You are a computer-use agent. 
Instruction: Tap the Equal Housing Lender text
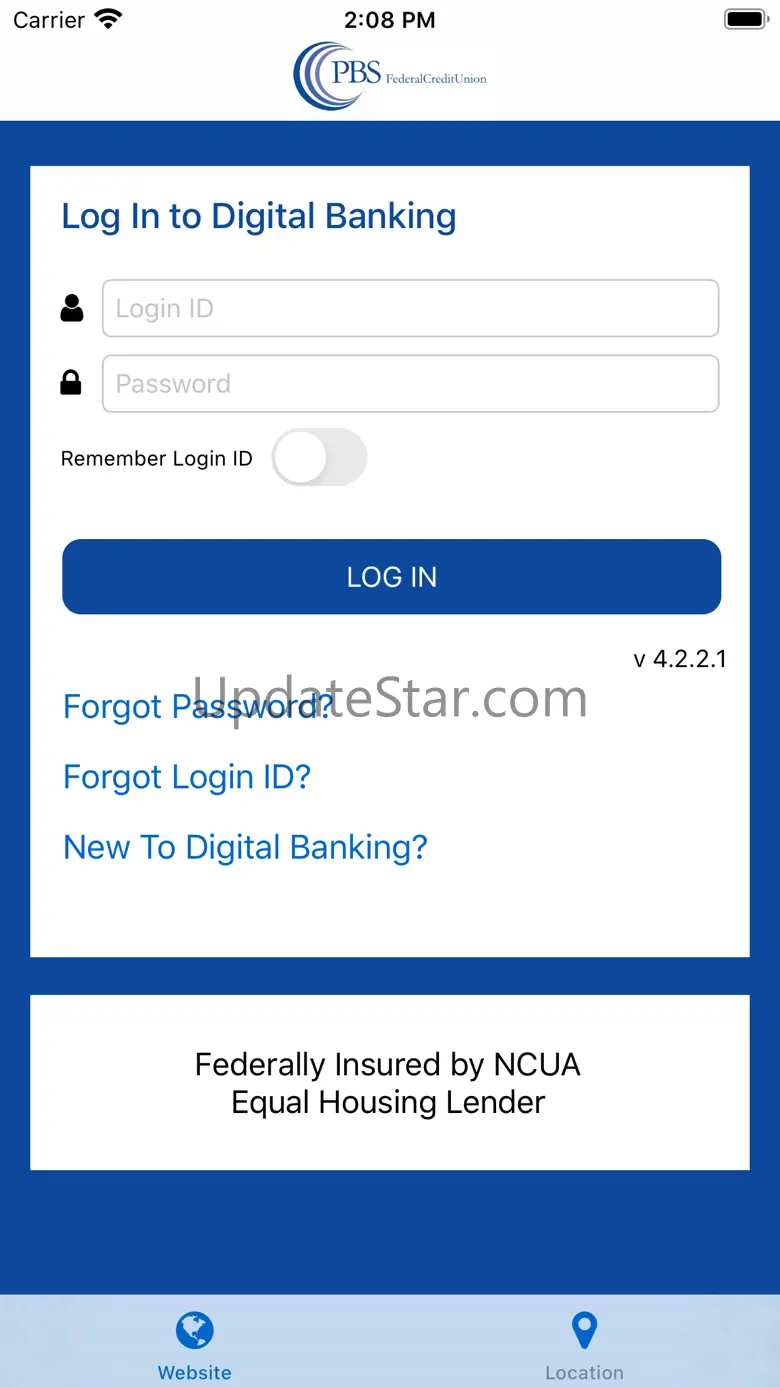point(388,1103)
